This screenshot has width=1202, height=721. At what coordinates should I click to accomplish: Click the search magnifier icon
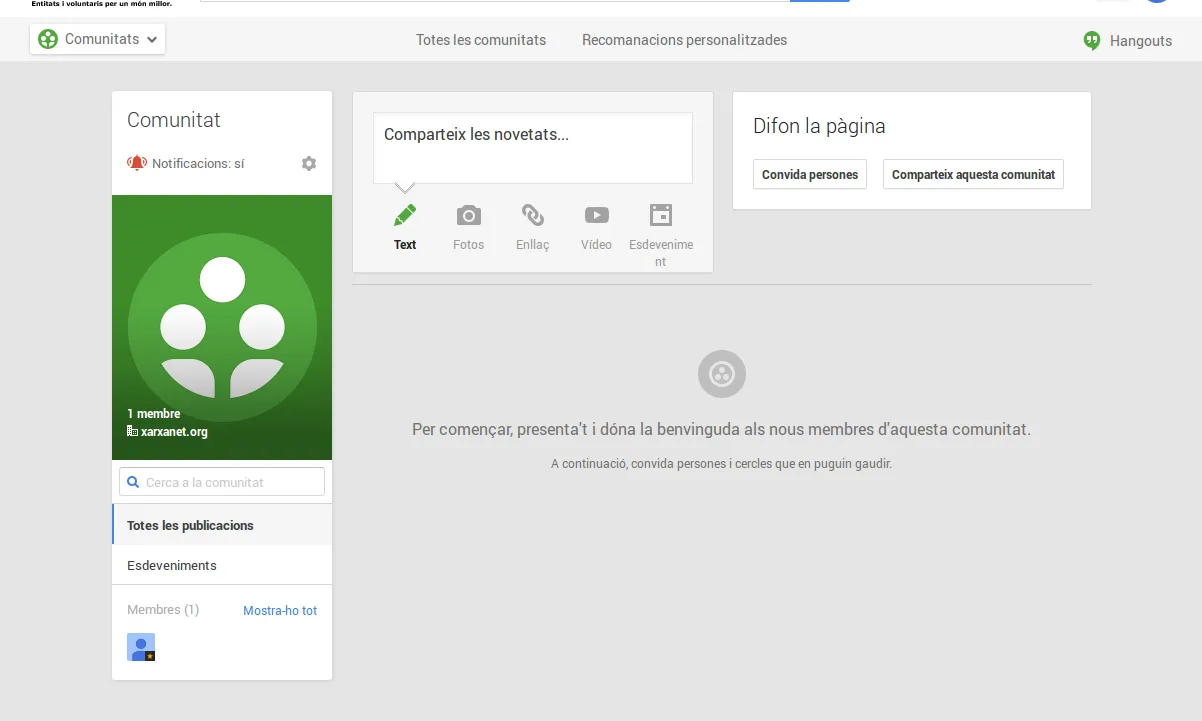(x=133, y=482)
